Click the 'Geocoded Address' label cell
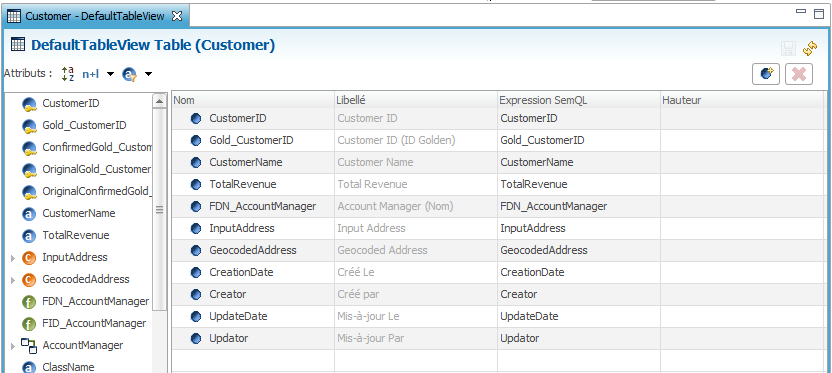832x373 pixels. pos(416,250)
